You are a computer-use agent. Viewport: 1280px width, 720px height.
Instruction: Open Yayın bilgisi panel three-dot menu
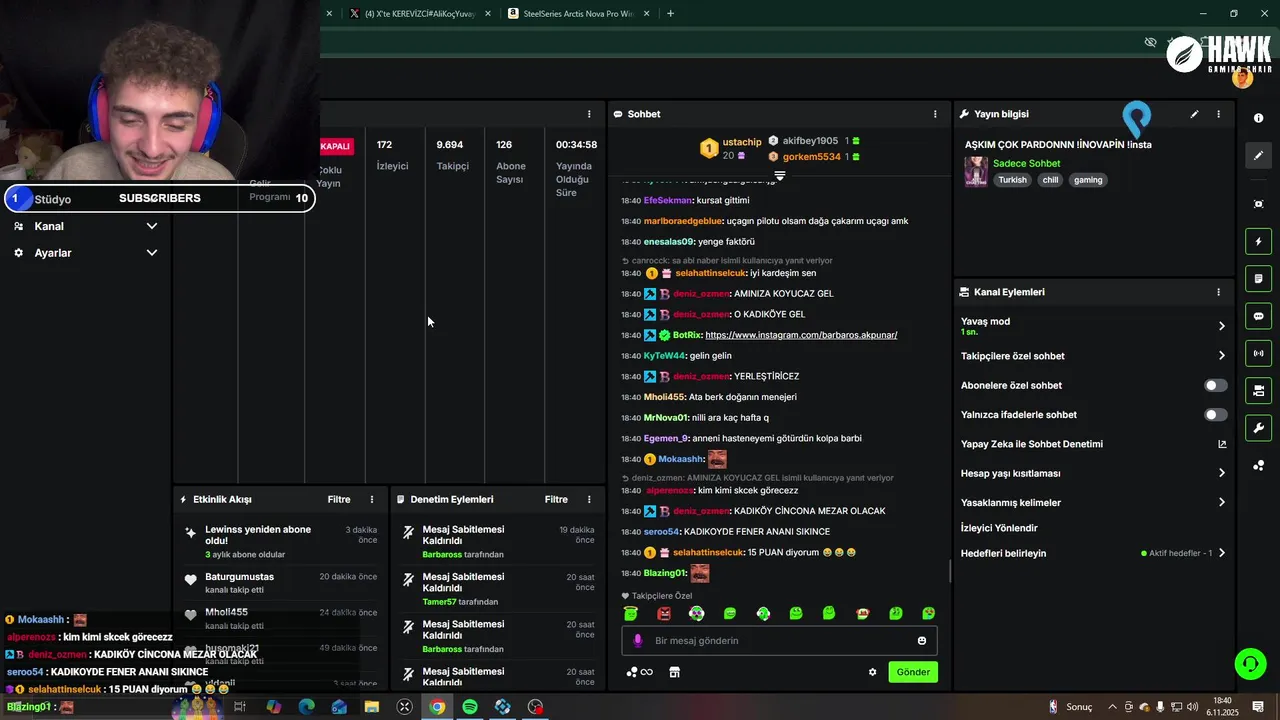pyautogui.click(x=1218, y=114)
